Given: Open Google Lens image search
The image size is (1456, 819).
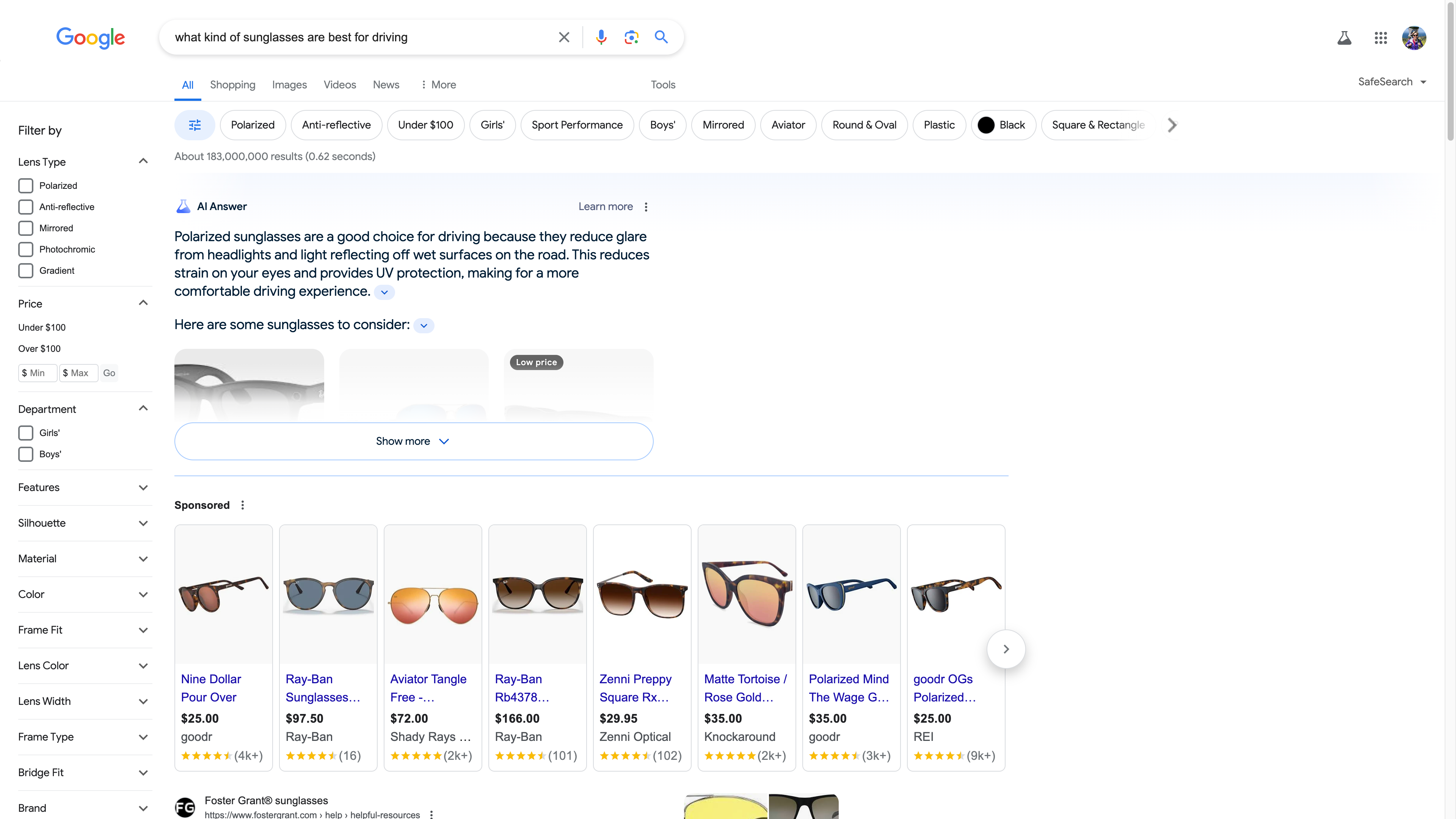Looking at the screenshot, I should tap(631, 37).
